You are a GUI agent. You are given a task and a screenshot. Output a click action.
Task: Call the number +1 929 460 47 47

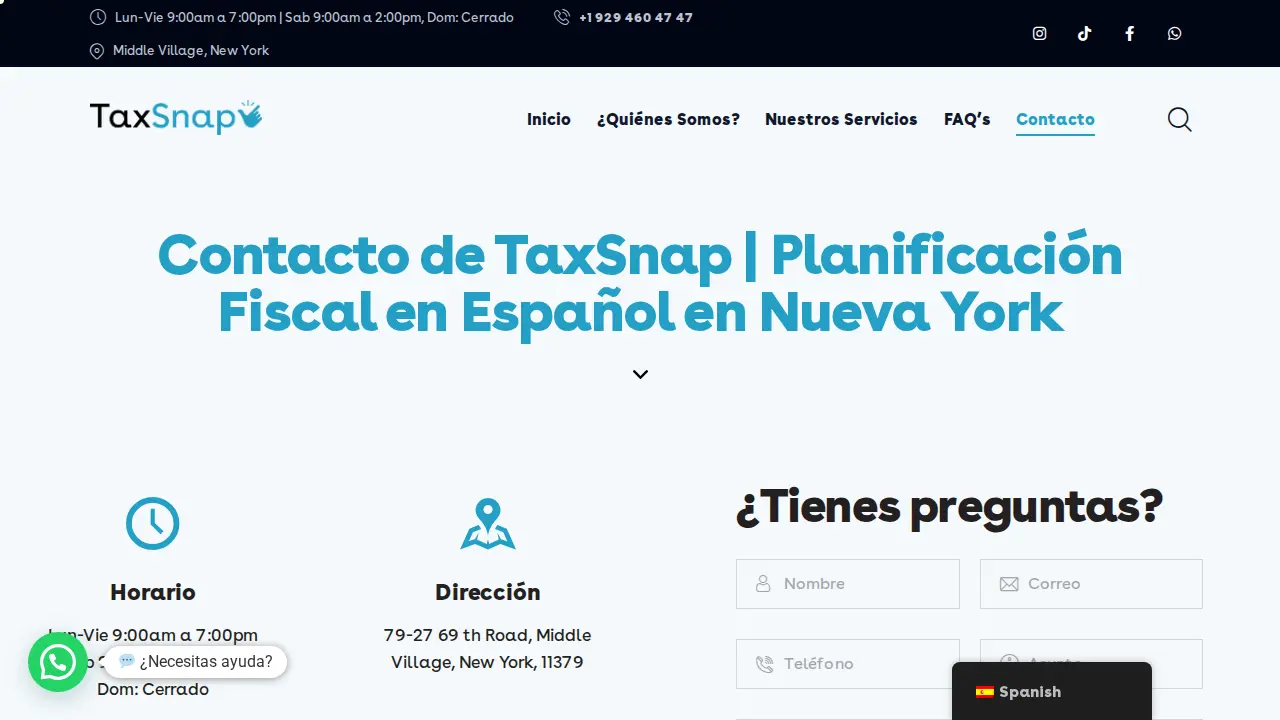coord(636,17)
